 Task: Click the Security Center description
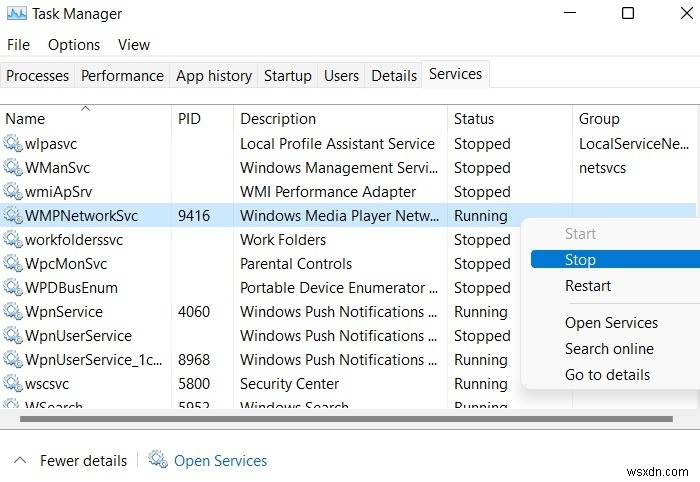pos(289,383)
